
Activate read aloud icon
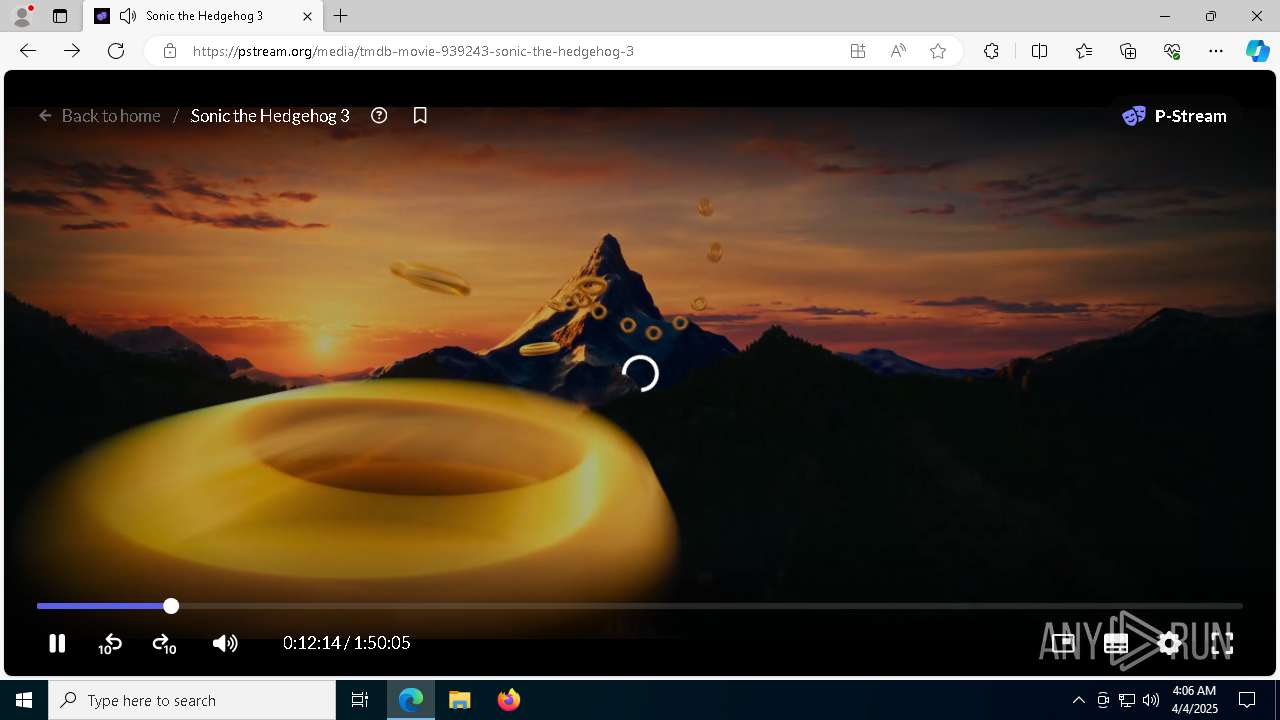[898, 51]
